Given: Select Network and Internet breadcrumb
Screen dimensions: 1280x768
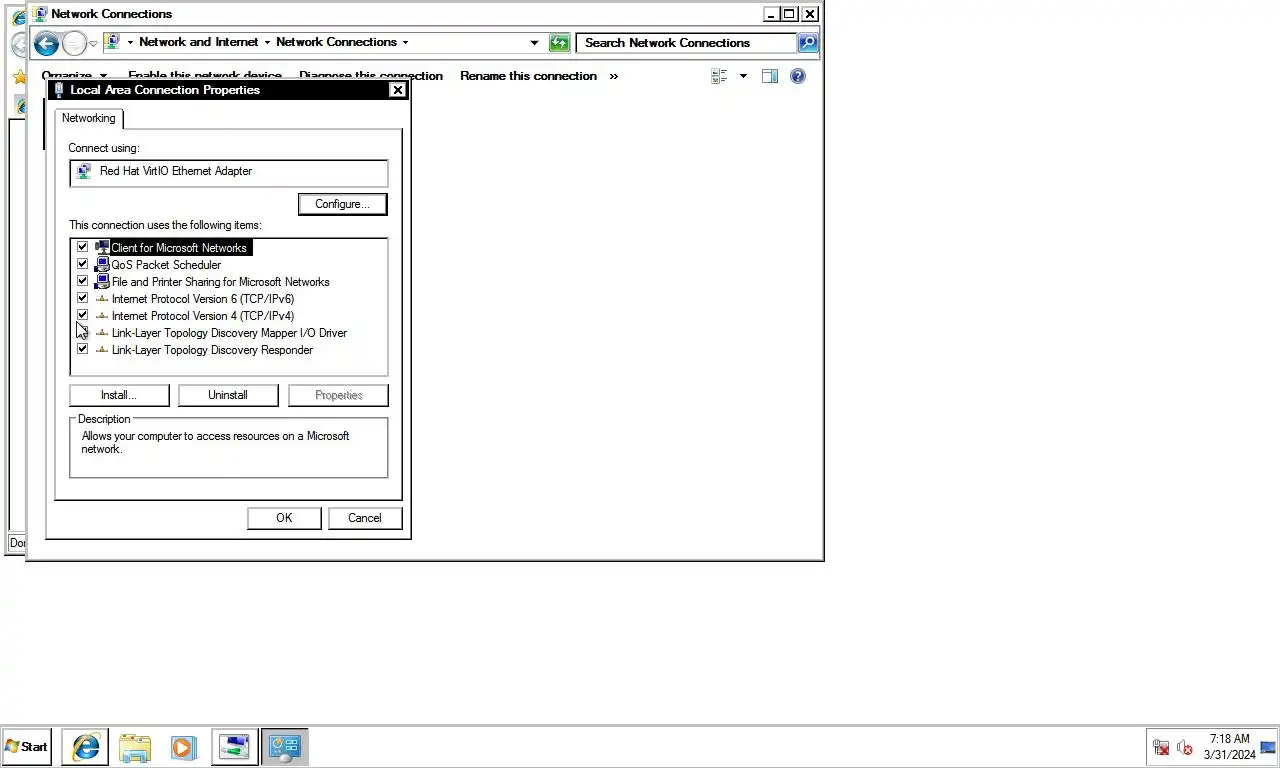Looking at the screenshot, I should 198,42.
